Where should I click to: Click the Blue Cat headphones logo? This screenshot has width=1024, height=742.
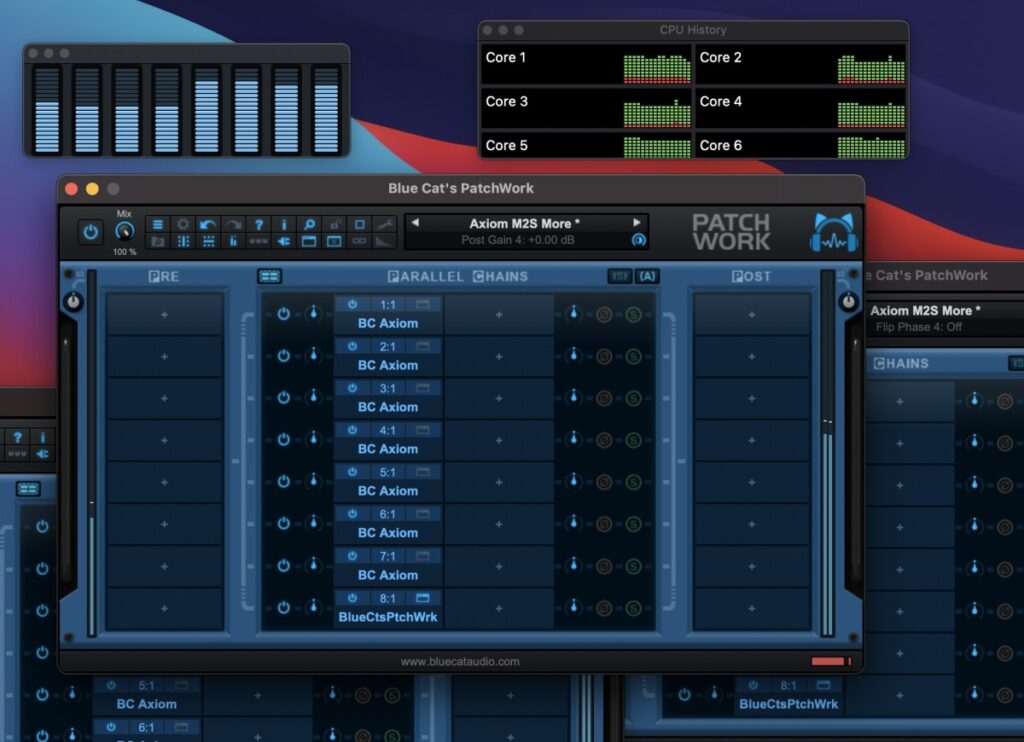tap(834, 233)
